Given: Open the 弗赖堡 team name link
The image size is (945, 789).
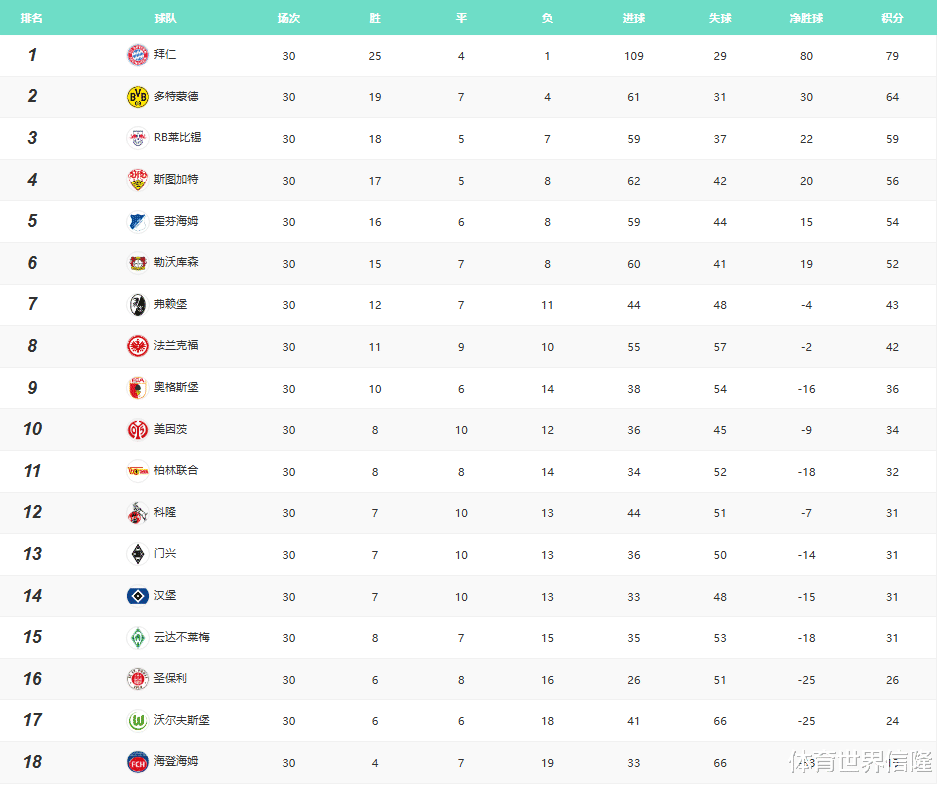Looking at the screenshot, I should (170, 304).
